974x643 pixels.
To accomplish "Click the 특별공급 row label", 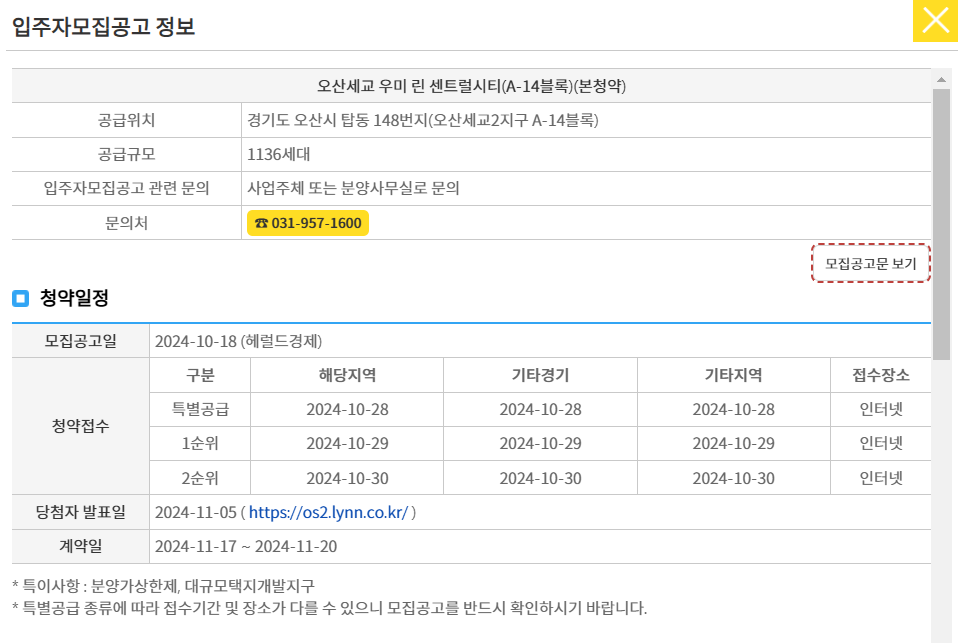I will click(x=200, y=409).
